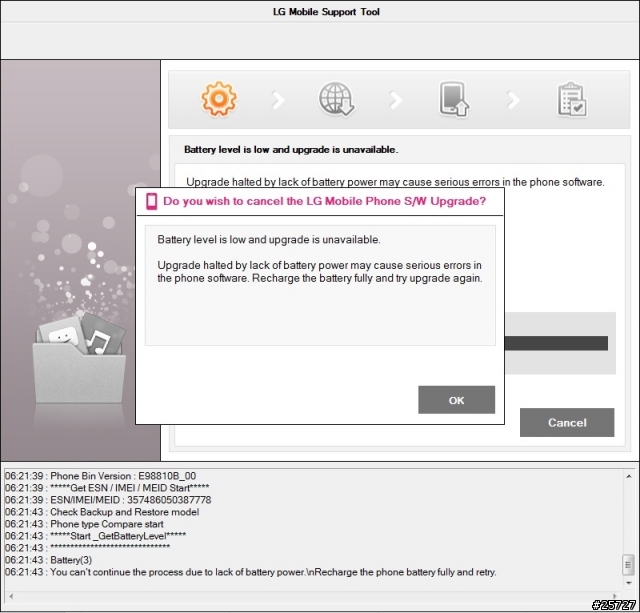The height and width of the screenshot is (613, 640).
Task: Click the orange gear setup step icon
Action: (x=219, y=99)
